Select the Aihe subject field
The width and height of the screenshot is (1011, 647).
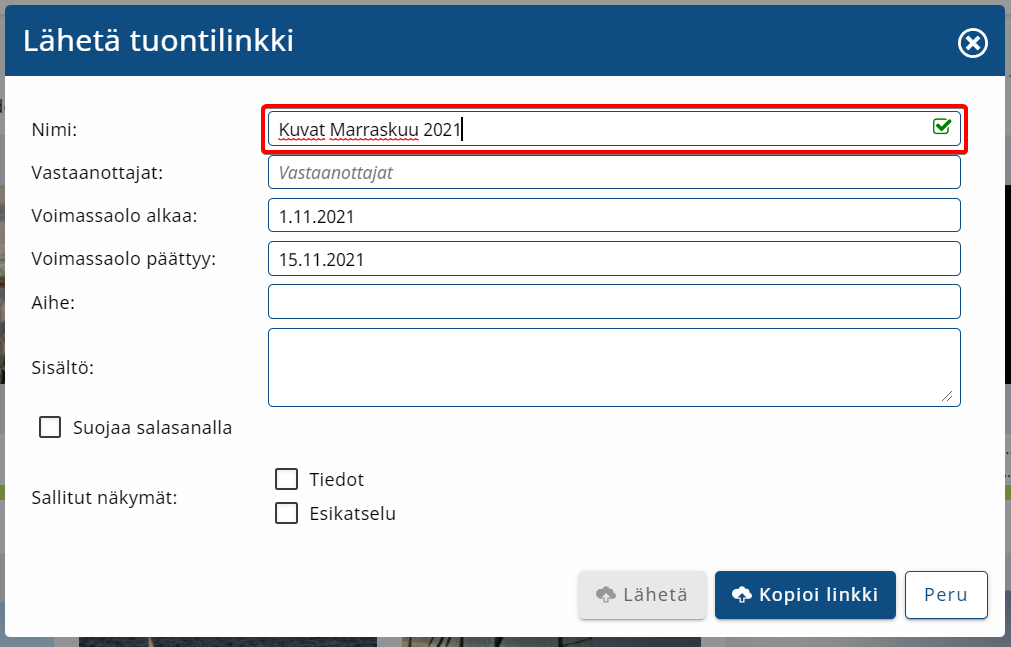click(x=614, y=302)
